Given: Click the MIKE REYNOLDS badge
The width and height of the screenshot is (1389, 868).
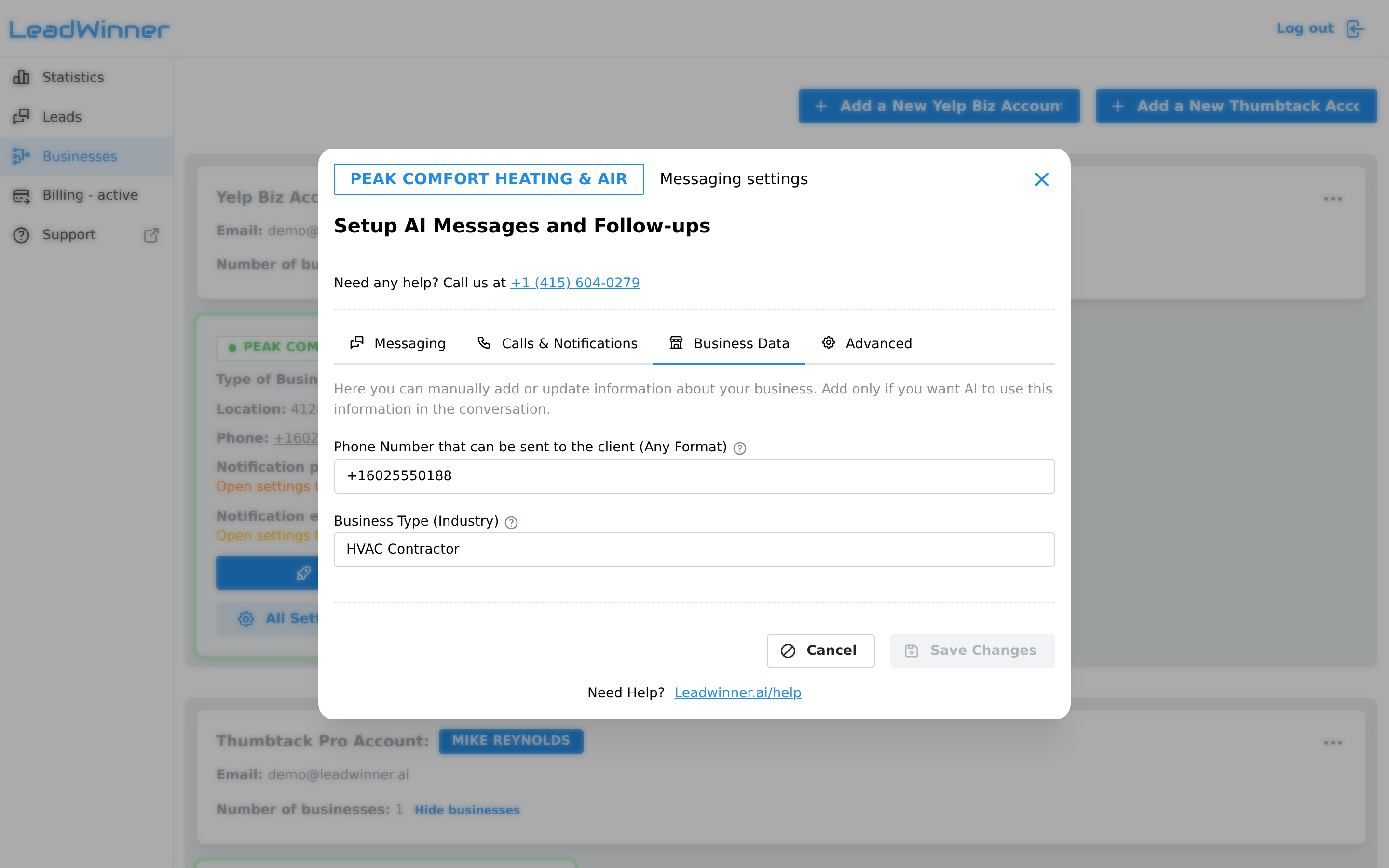Looking at the screenshot, I should (x=511, y=741).
